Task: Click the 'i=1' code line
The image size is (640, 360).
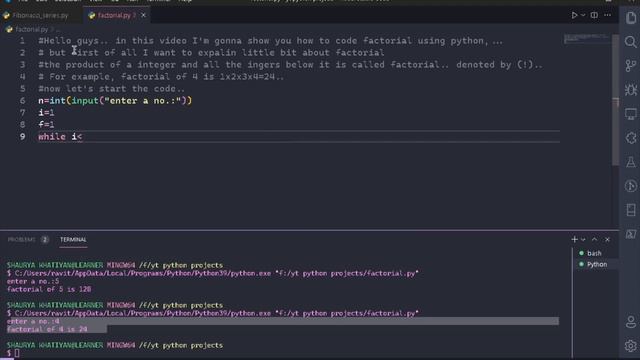Action: coord(46,113)
